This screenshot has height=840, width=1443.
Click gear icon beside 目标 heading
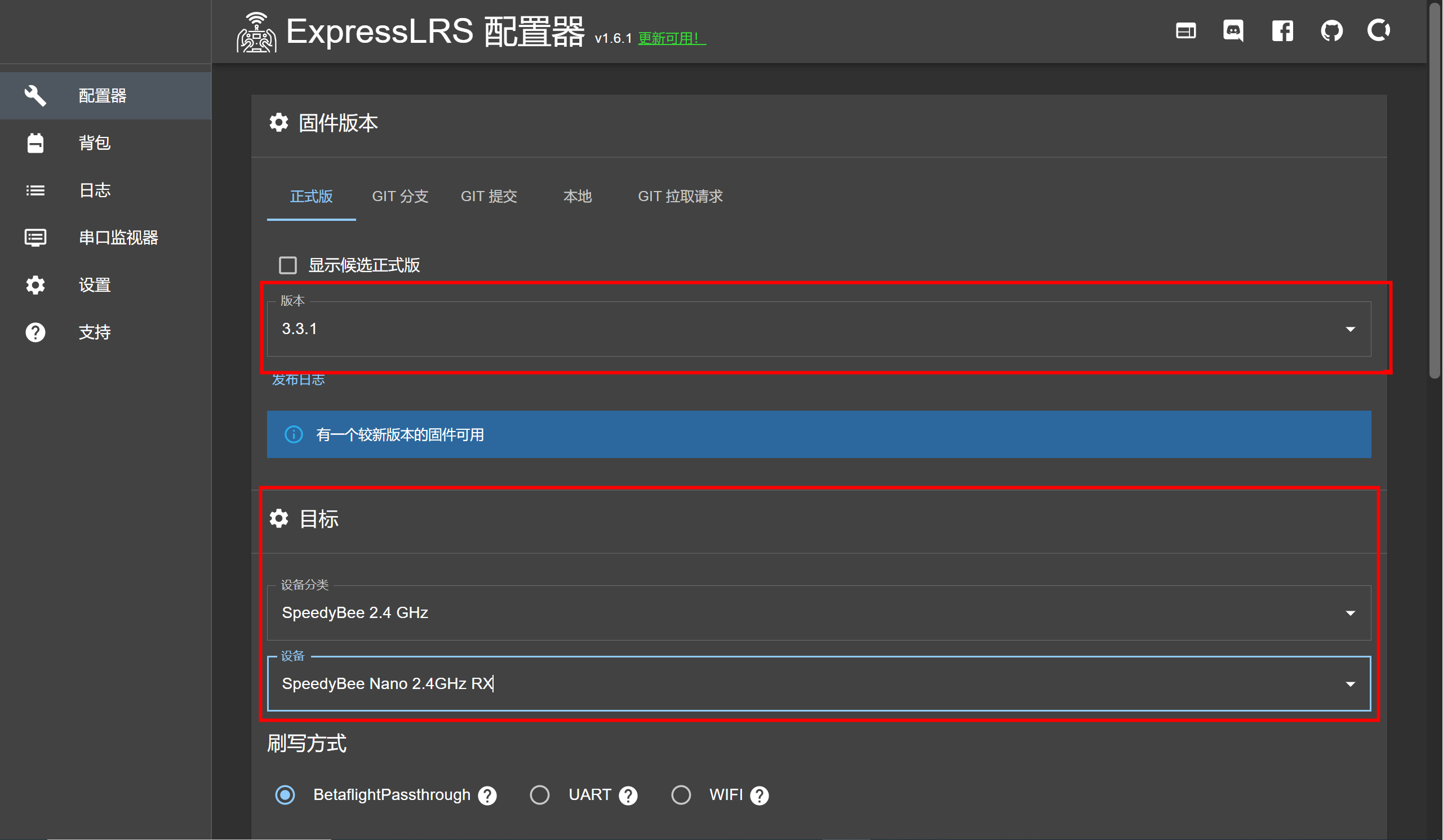(x=279, y=519)
